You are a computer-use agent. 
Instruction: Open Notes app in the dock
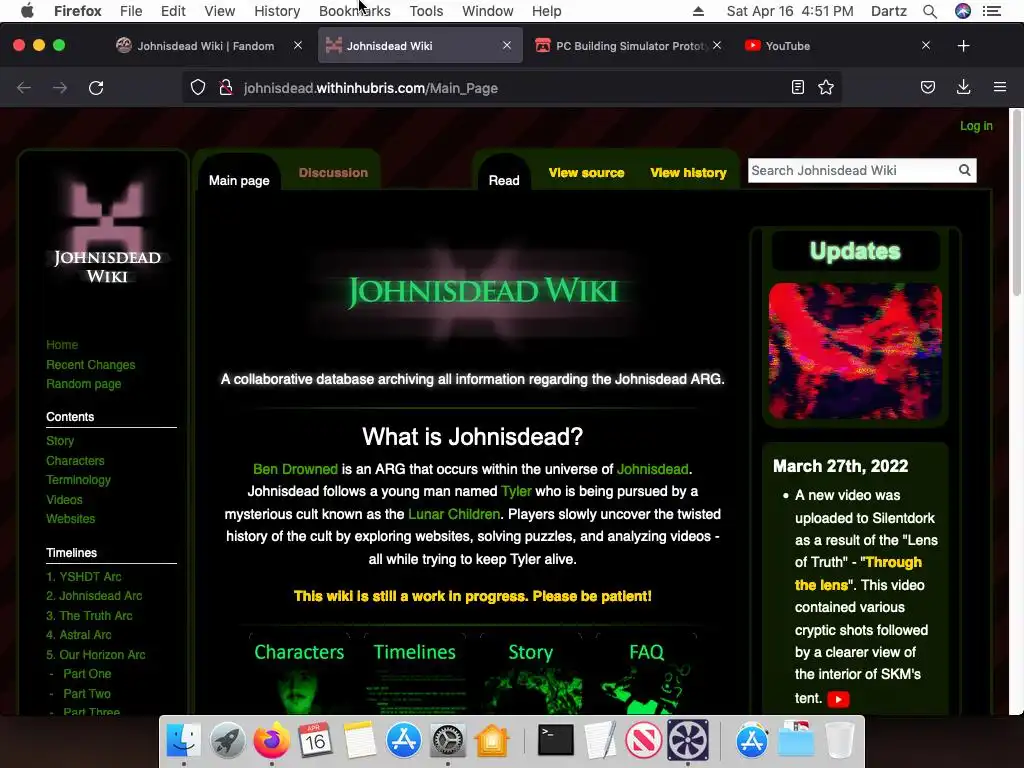click(359, 741)
